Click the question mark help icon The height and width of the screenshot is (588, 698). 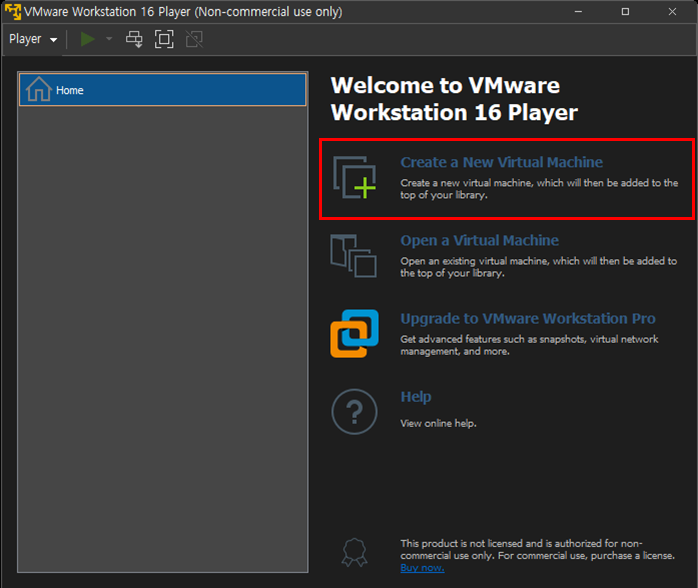coord(354,412)
